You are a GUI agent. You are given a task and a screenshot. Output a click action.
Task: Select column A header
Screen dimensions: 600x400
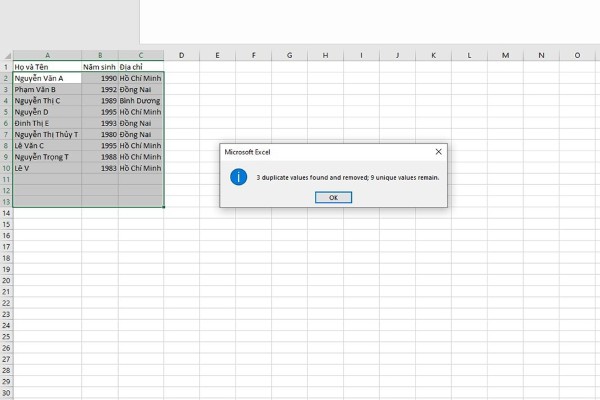(x=47, y=55)
